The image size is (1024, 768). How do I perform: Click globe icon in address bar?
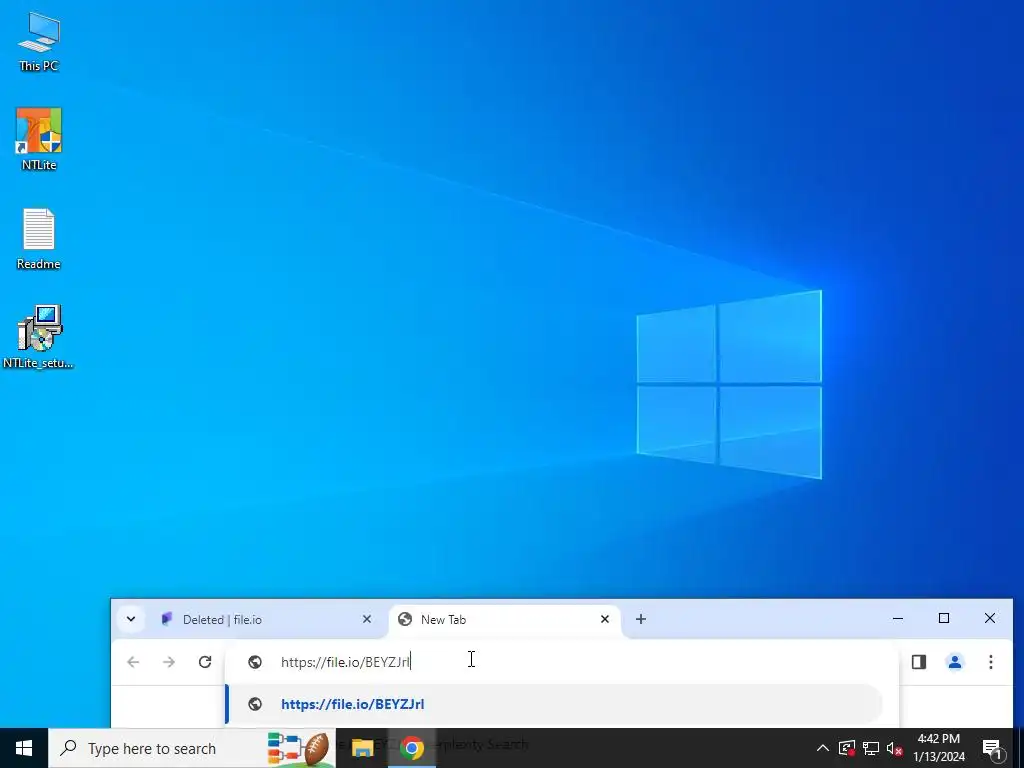pyautogui.click(x=255, y=662)
